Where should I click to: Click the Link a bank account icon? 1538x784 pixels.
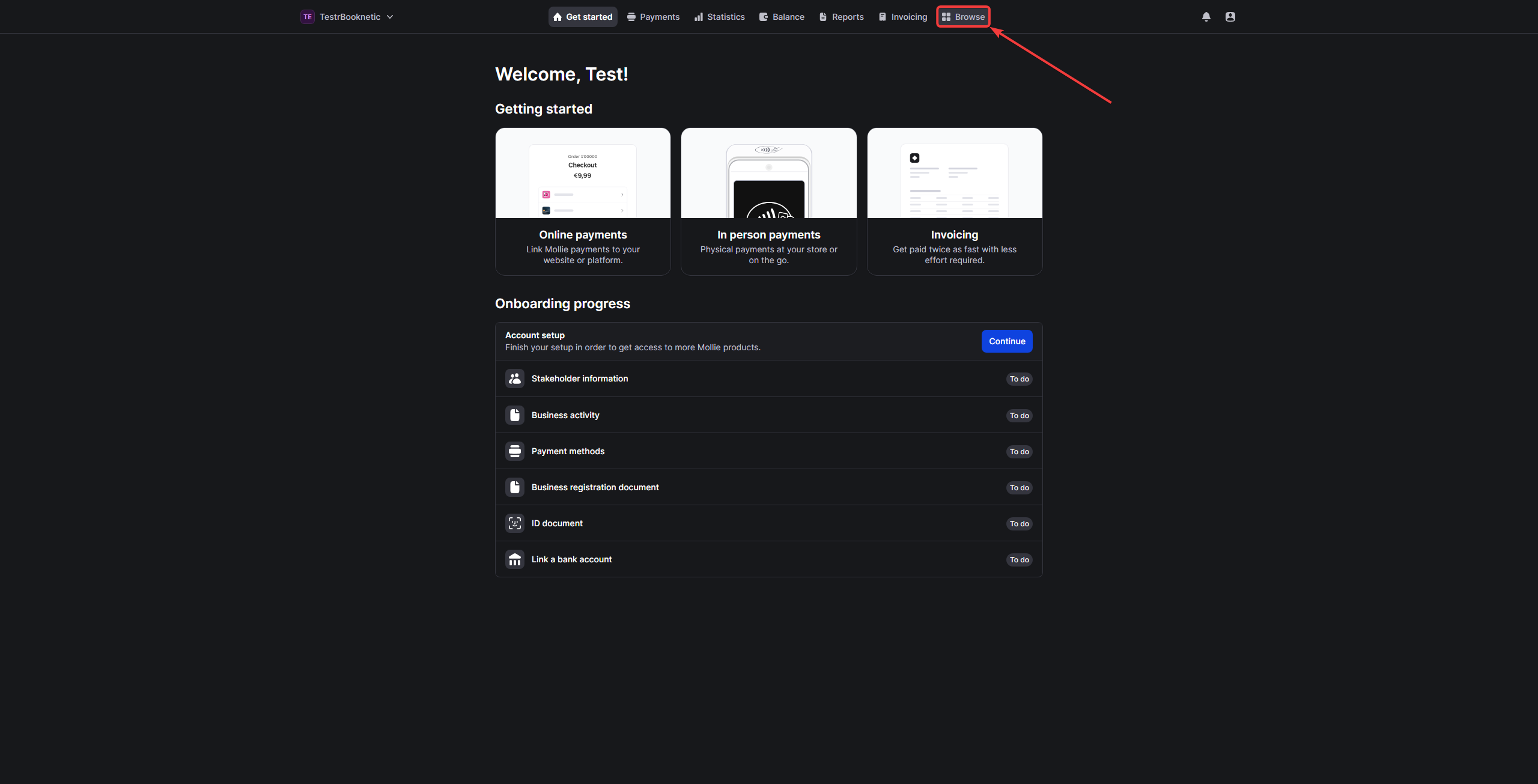pos(515,559)
